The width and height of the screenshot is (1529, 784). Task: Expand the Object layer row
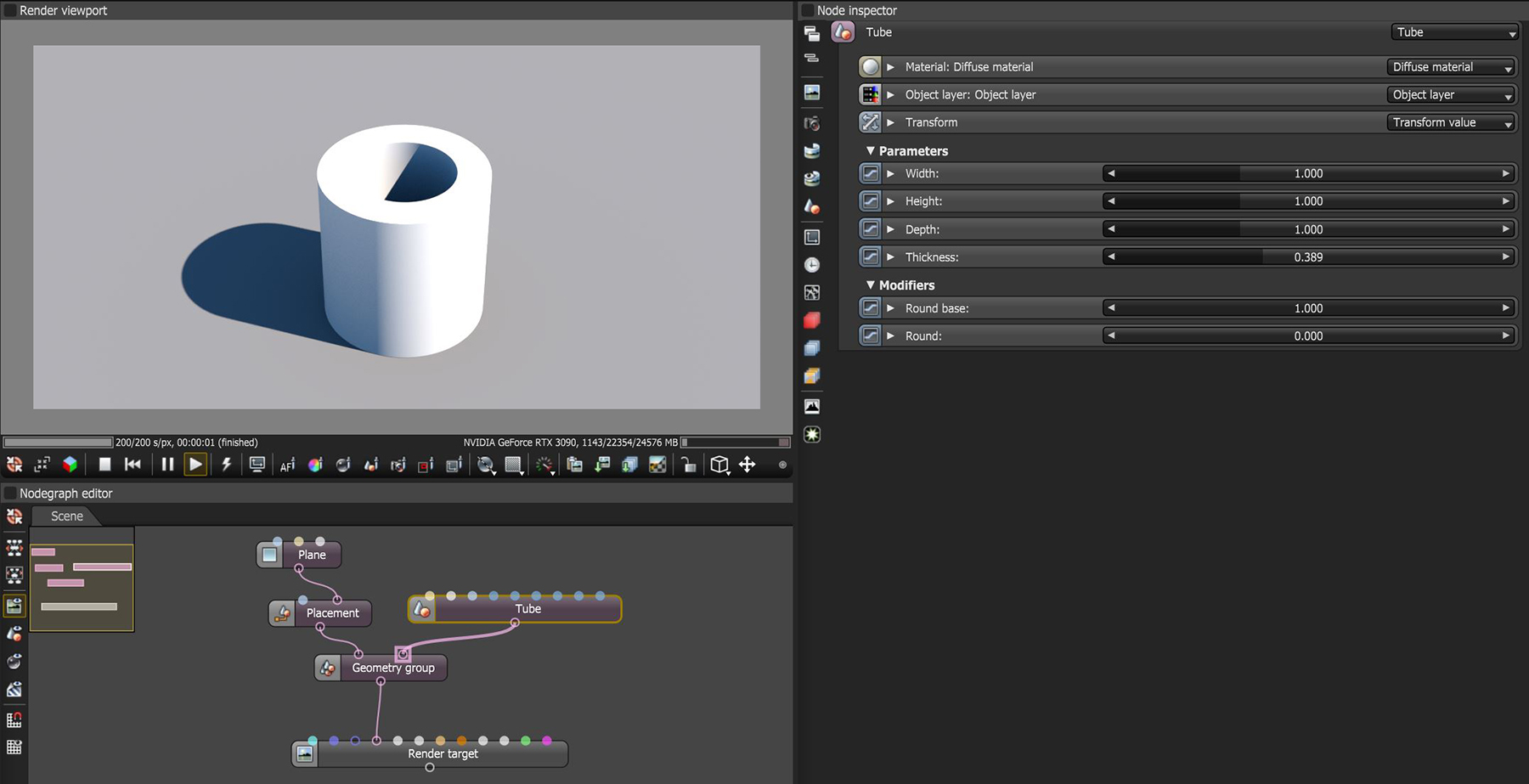click(890, 94)
